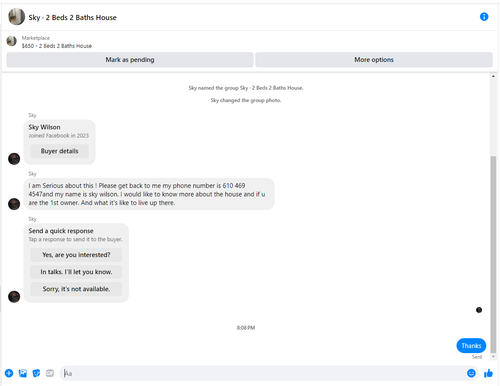Click the sent 'Thanks' message bubble
This screenshot has width=500, height=386.
point(471,346)
